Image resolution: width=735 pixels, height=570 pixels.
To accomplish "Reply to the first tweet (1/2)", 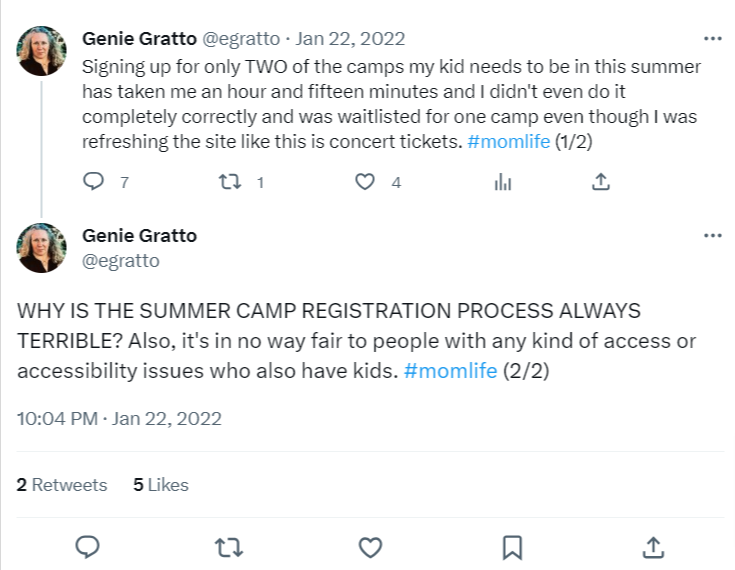I will pos(93,182).
